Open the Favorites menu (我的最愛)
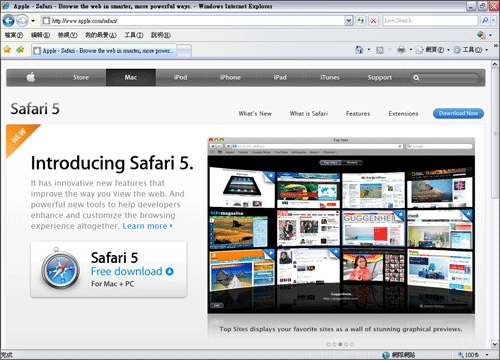The image size is (500, 360). (101, 35)
